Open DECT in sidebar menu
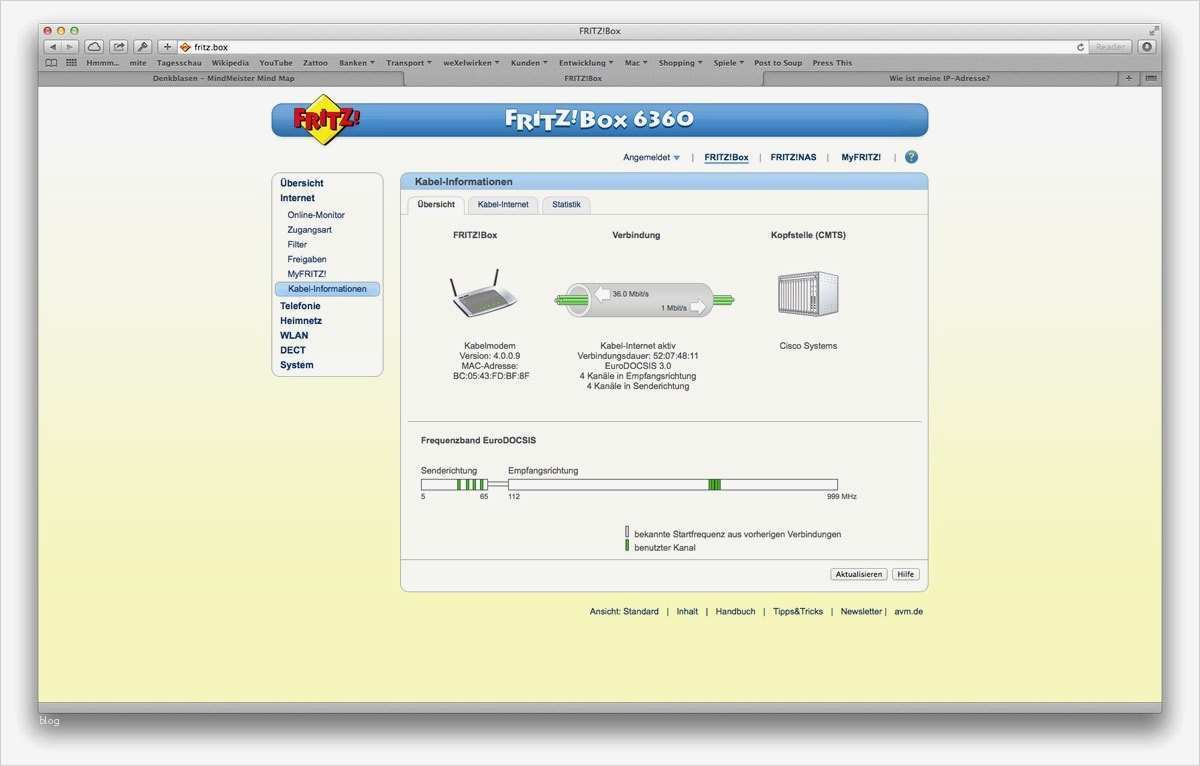 pos(293,350)
